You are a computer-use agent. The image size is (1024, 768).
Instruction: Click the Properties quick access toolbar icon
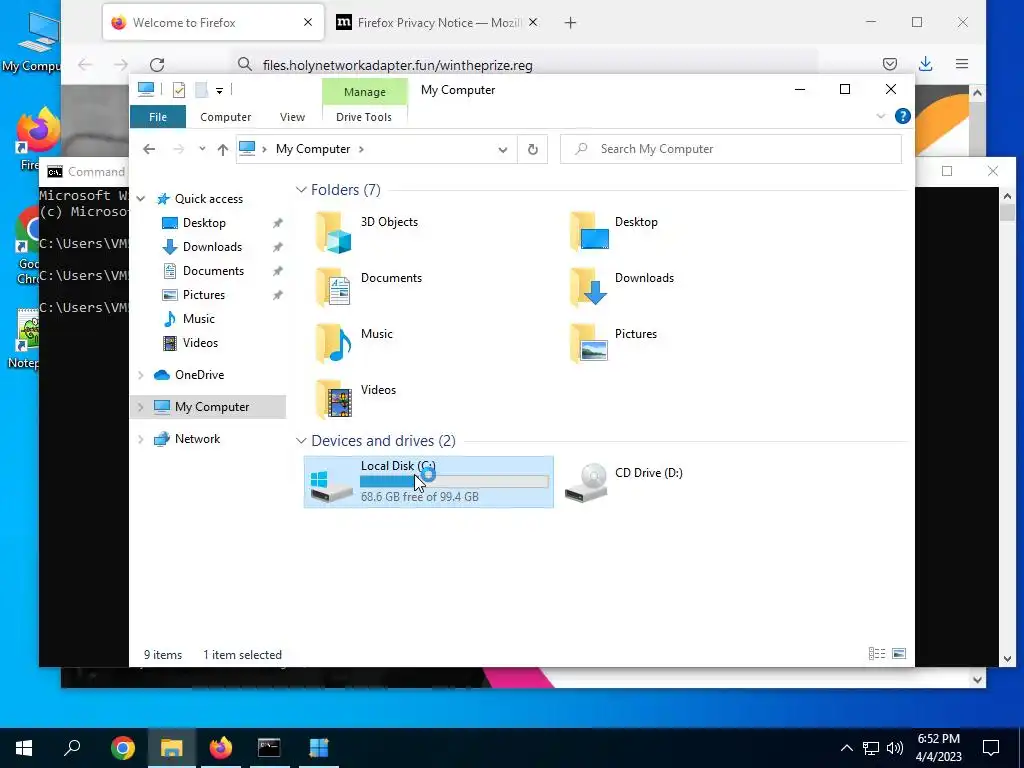pos(178,90)
